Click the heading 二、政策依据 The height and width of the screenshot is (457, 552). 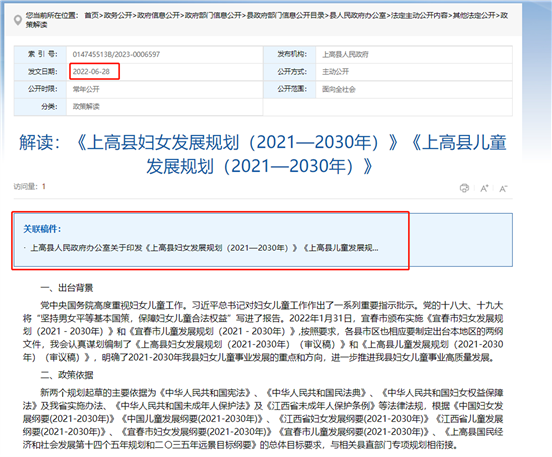click(67, 375)
